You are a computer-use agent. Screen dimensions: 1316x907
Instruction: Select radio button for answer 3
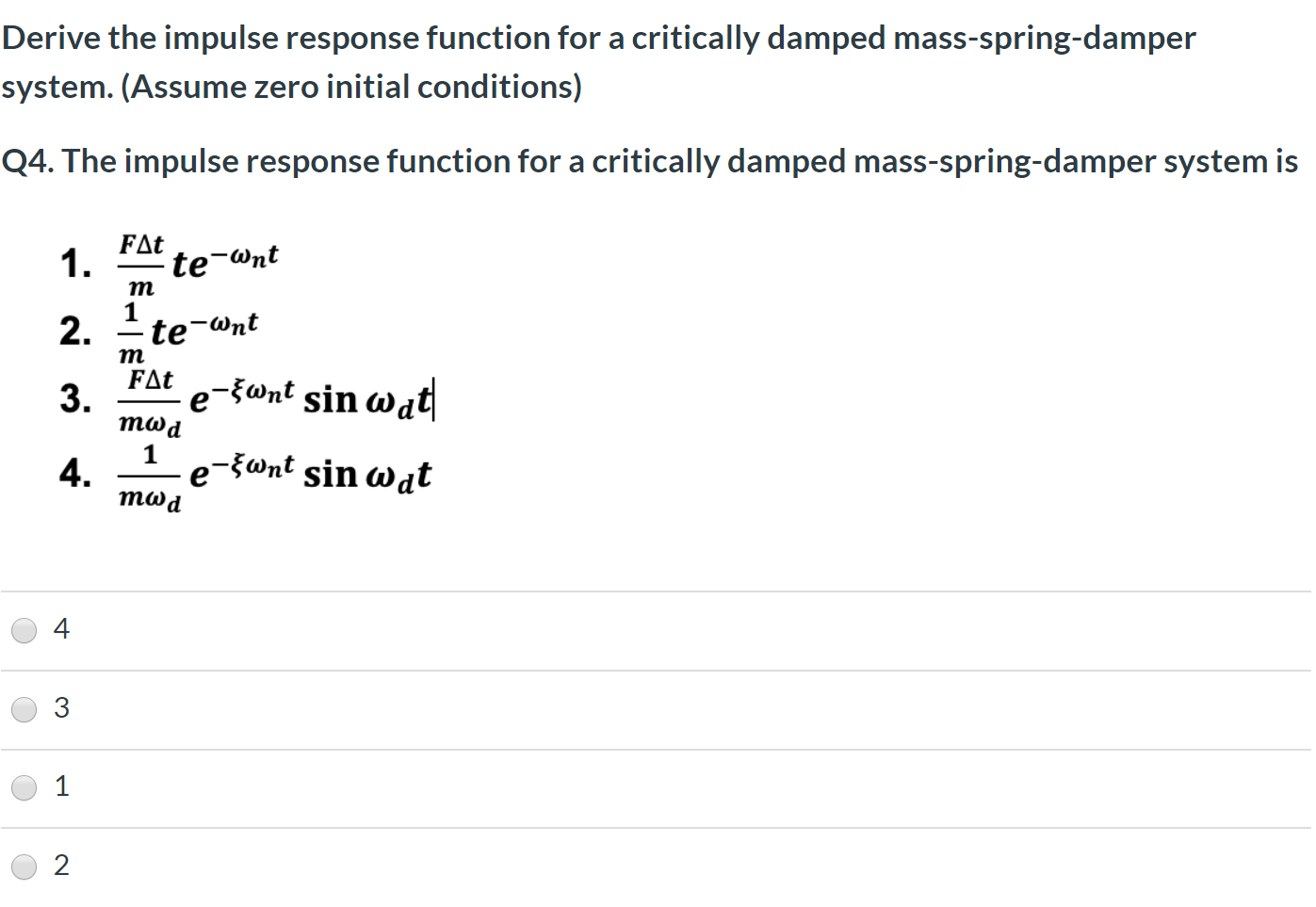click(24, 709)
